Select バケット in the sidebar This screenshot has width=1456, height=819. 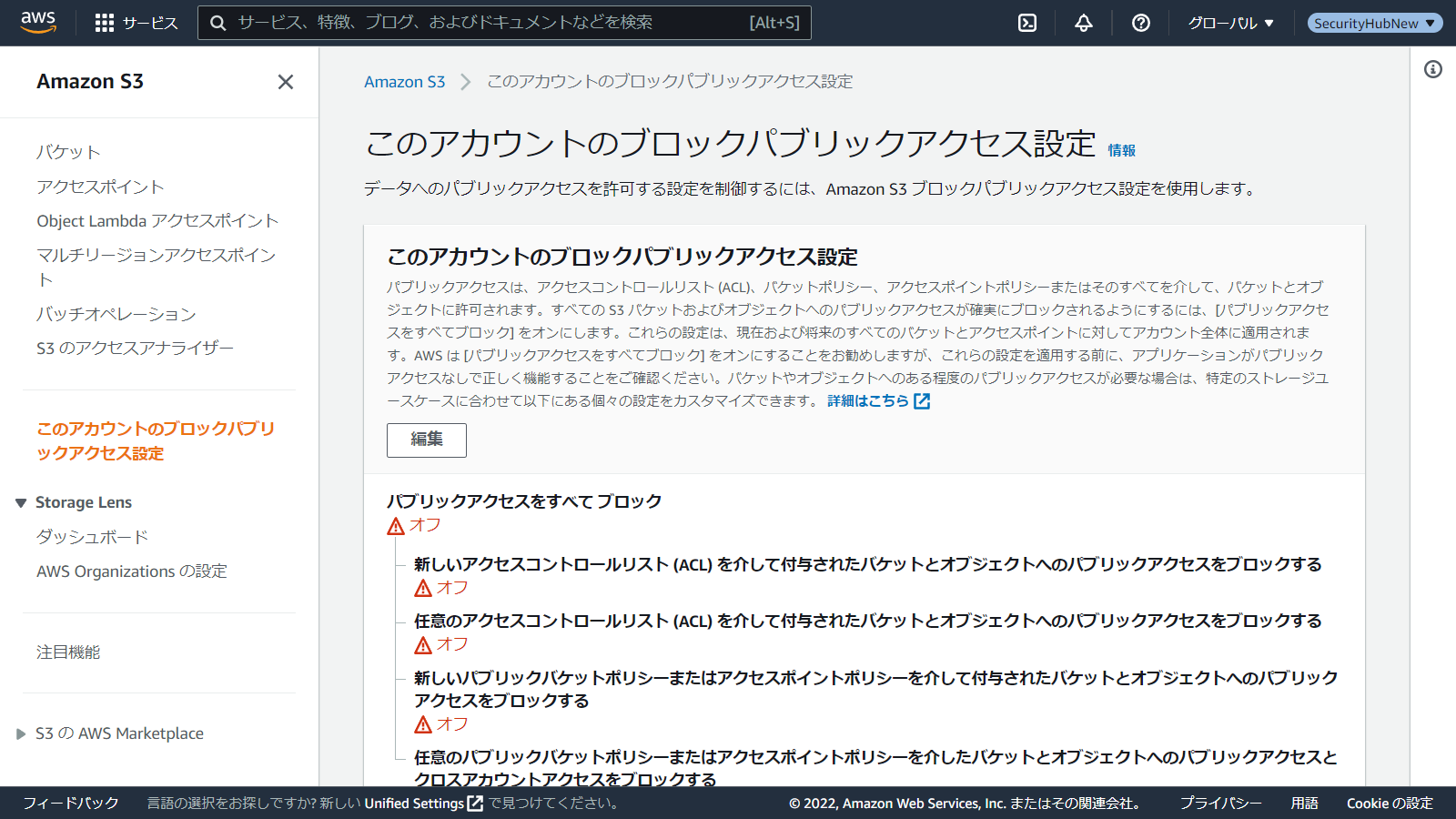[x=68, y=152]
